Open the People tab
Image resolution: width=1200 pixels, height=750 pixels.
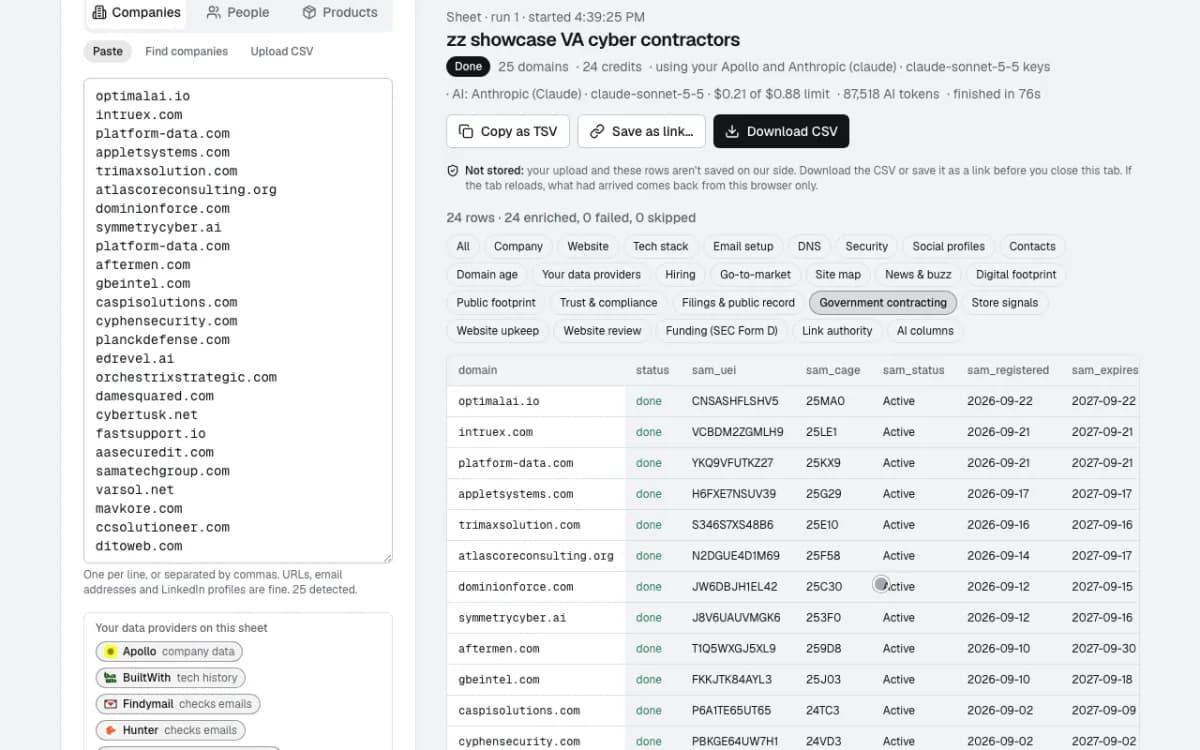238,12
